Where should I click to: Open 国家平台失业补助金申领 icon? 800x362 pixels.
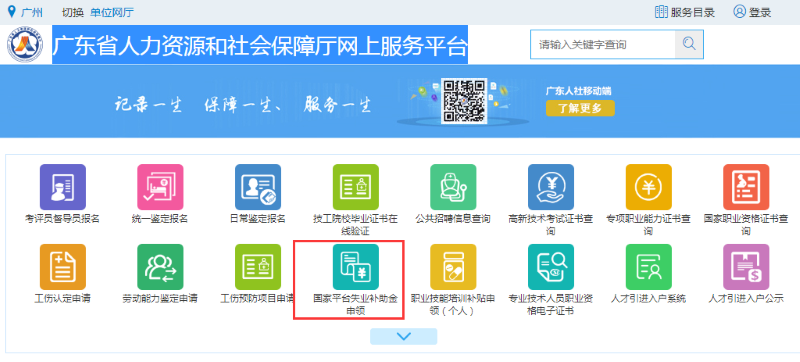coord(356,267)
